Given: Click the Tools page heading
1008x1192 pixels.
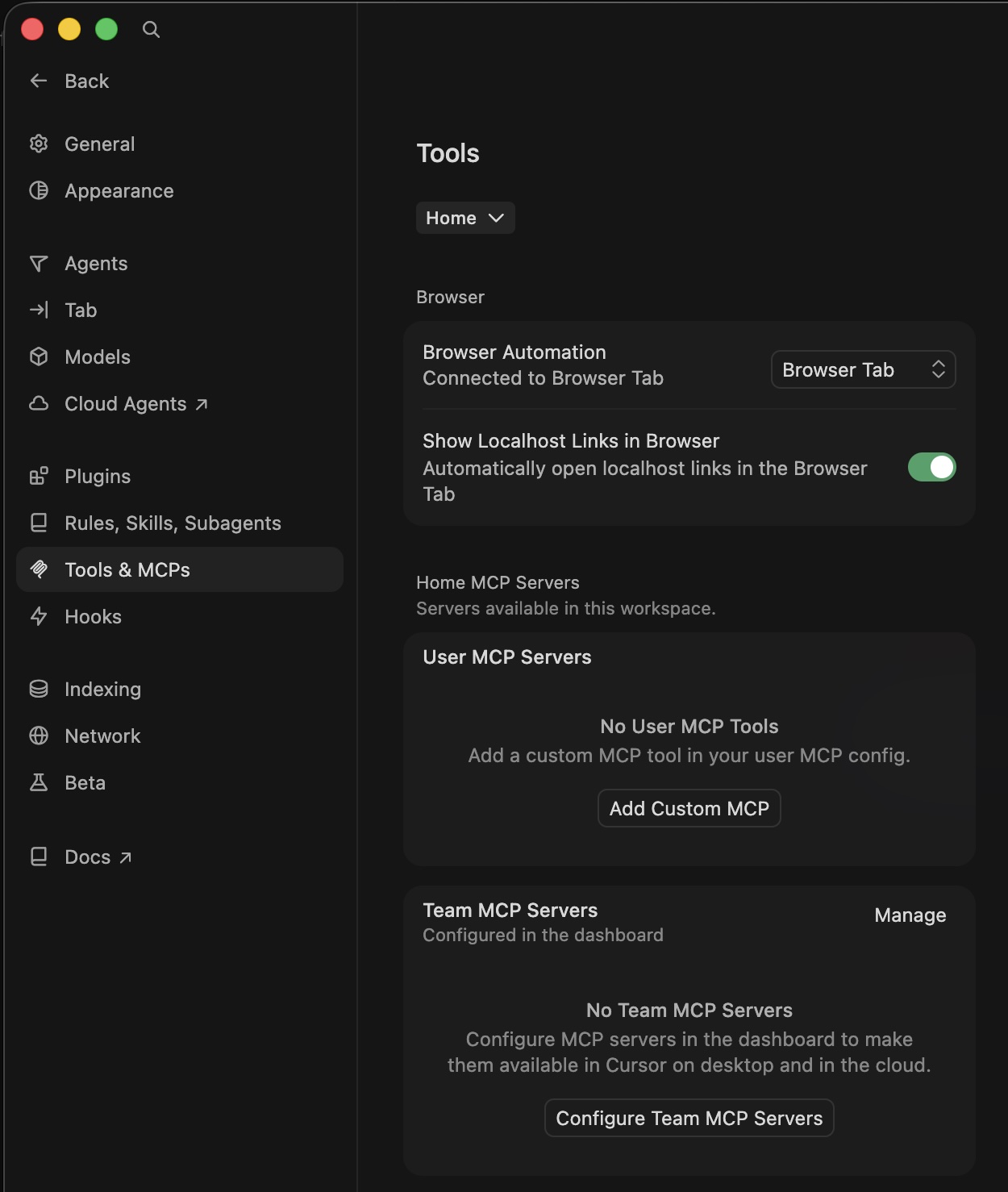Looking at the screenshot, I should pos(448,153).
